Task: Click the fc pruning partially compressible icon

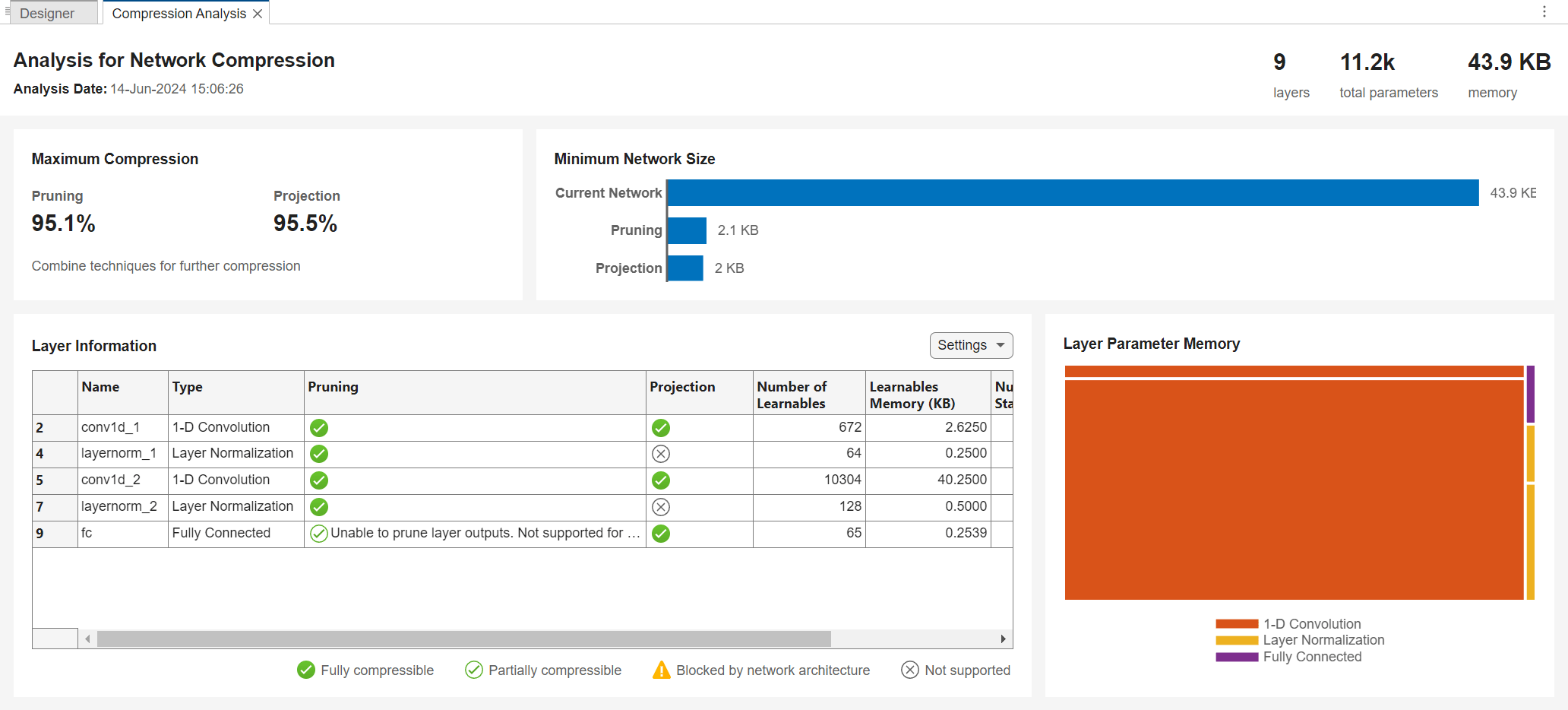Action: click(319, 534)
